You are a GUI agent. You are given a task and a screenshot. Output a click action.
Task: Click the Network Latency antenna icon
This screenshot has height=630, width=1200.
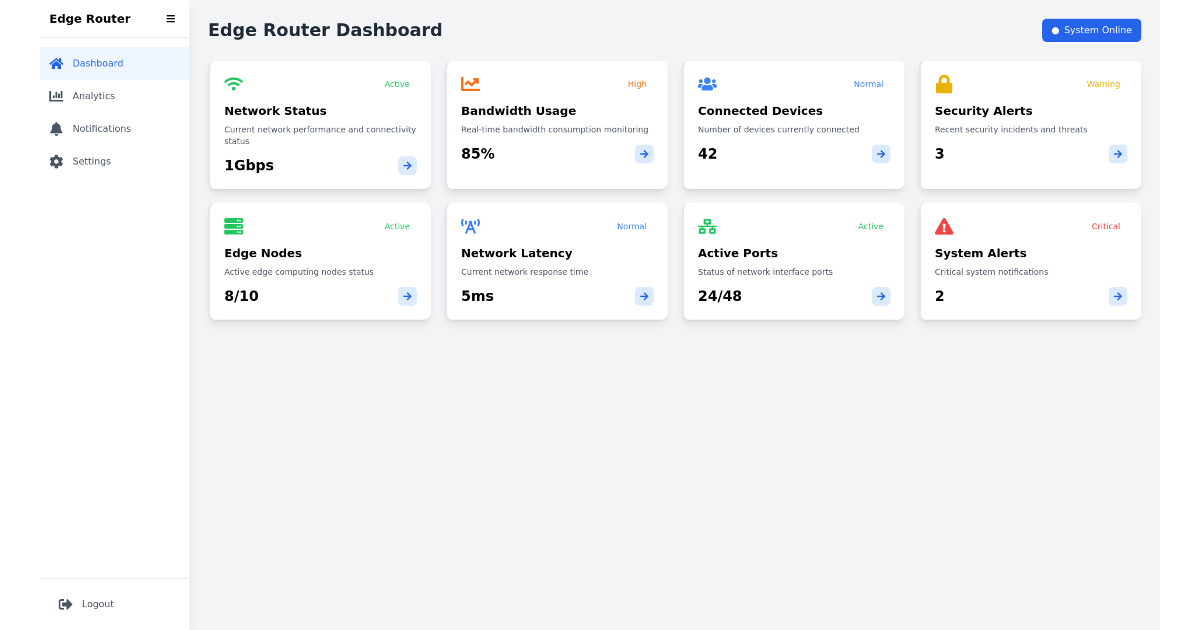[x=470, y=226]
